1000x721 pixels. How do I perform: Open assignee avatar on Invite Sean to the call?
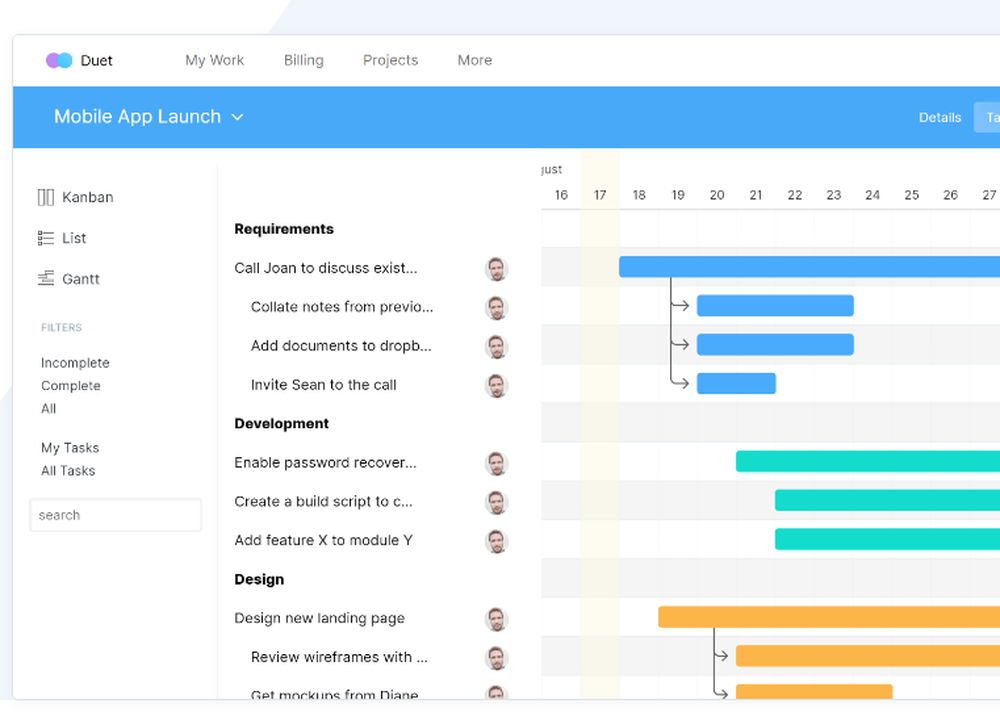click(x=497, y=385)
